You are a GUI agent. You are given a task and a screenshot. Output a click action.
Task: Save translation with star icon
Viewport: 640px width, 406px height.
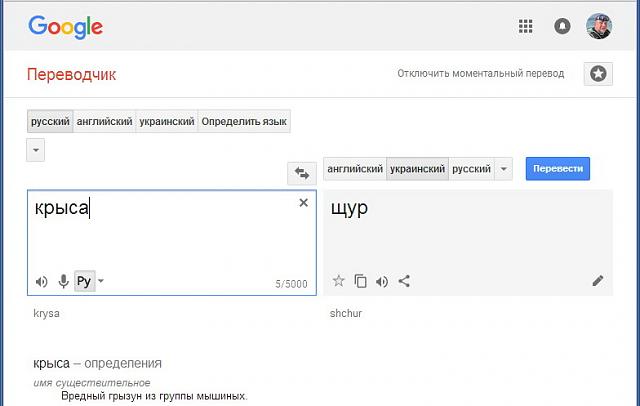pyautogui.click(x=338, y=281)
